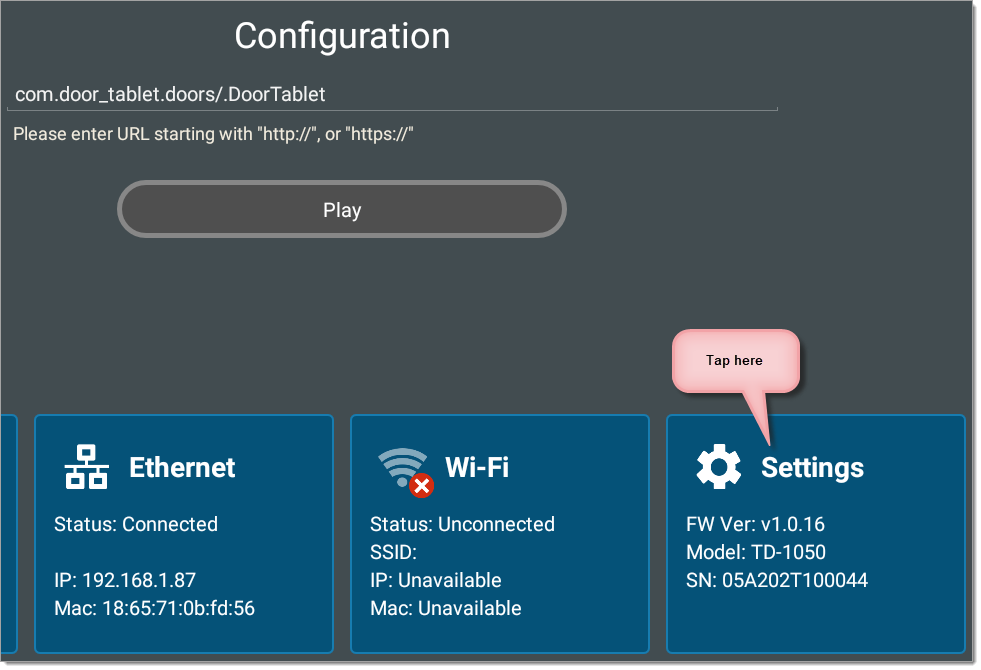Focus the com.door_tablet.doors URL input field
Screen dimensions: 981x670
[x=392, y=94]
